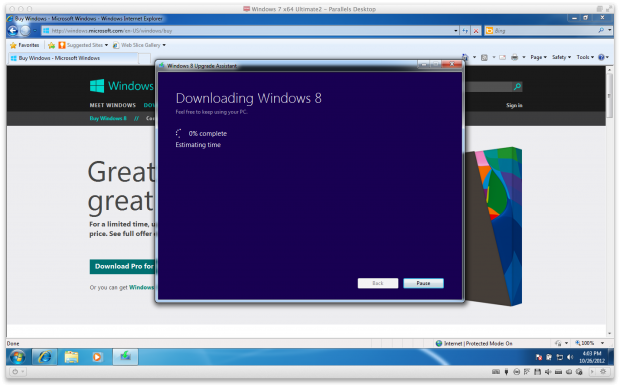620x387 pixels.
Task: Click the Parallels floppy disk icon
Action: click(x=537, y=372)
